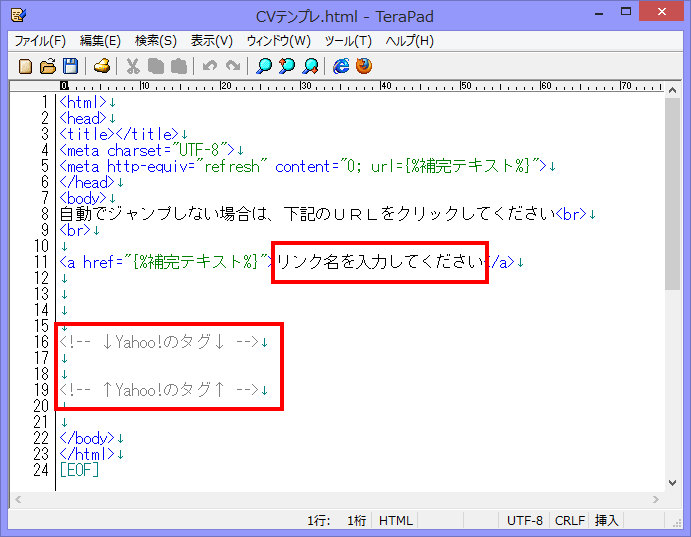Click the http-equiv="refresh" meta line
This screenshot has height=537, width=691.
tap(303, 167)
